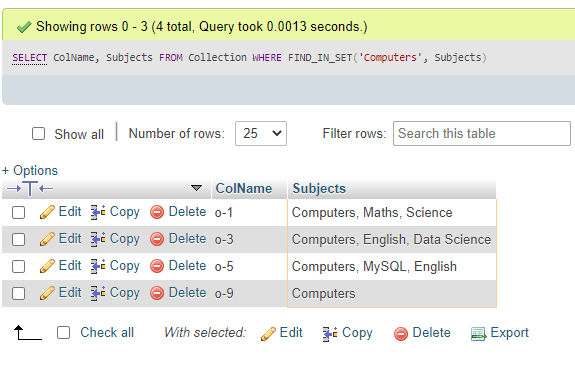This screenshot has width=575, height=371.
Task: Click the pencil Edit icon in row o-1
Action: (x=47, y=212)
